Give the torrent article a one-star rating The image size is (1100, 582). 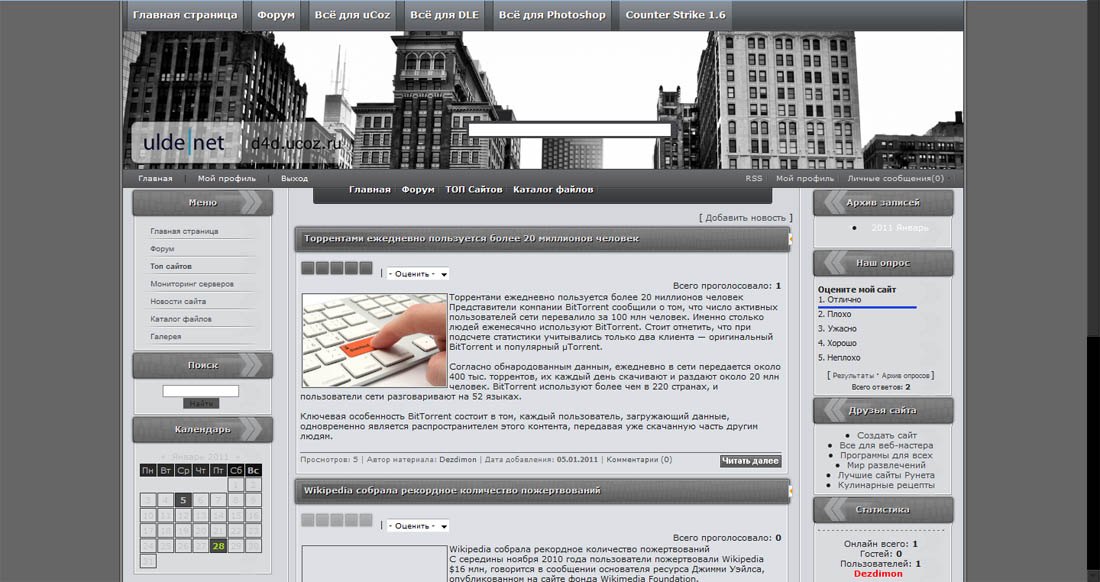point(307,268)
